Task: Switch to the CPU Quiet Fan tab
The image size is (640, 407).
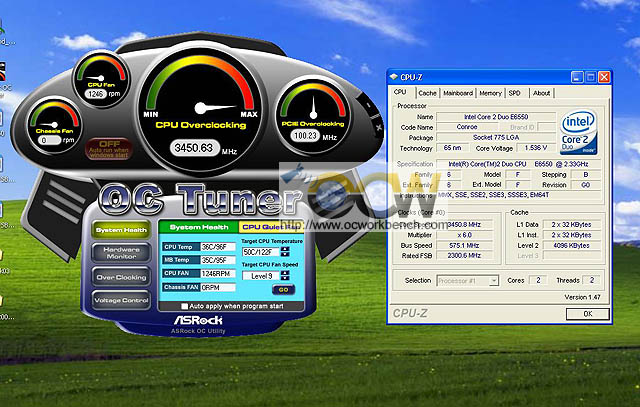Action: [x=271, y=227]
